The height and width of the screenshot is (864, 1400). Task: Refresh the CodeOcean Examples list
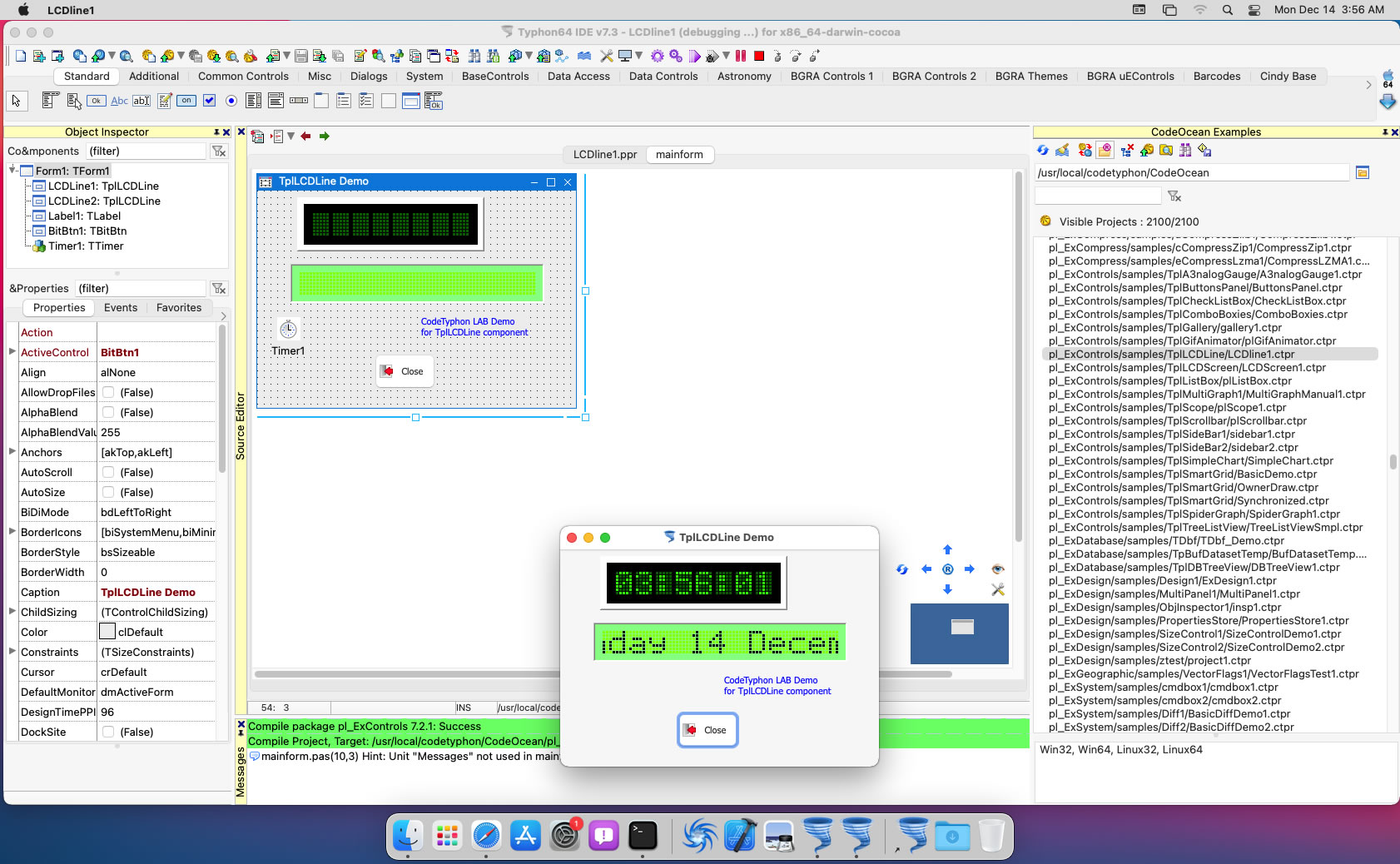[1043, 150]
